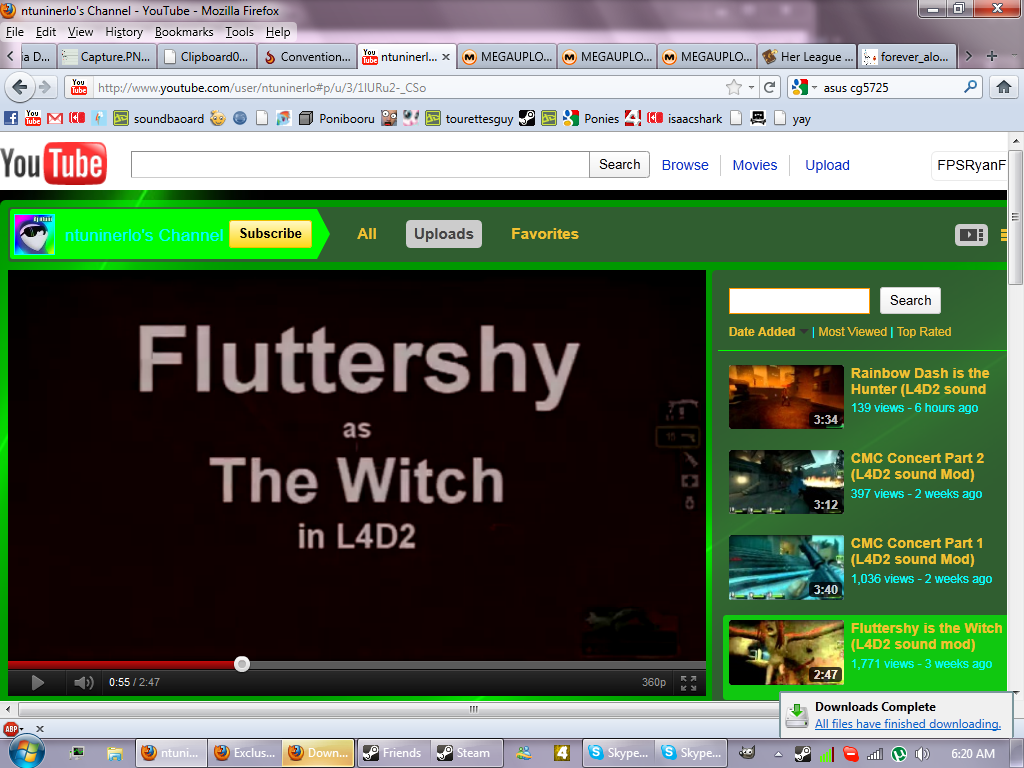The height and width of the screenshot is (768, 1024).
Task: Open the Date Added sort dropdown
Action: tap(769, 332)
